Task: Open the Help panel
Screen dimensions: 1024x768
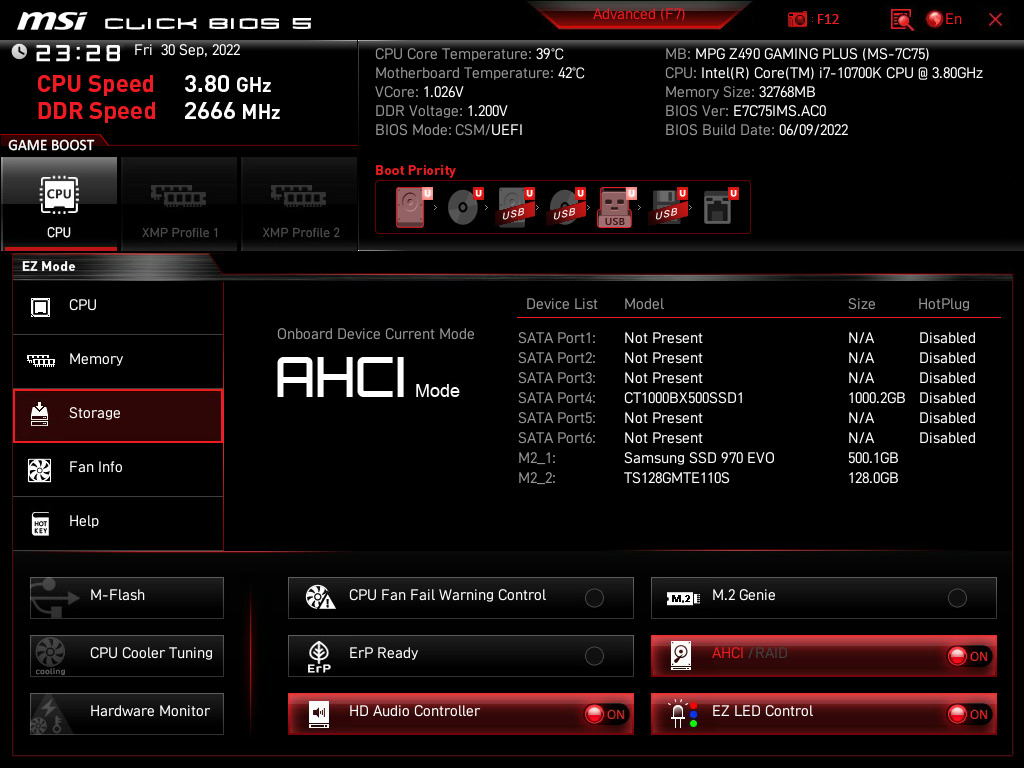Action: click(x=118, y=521)
